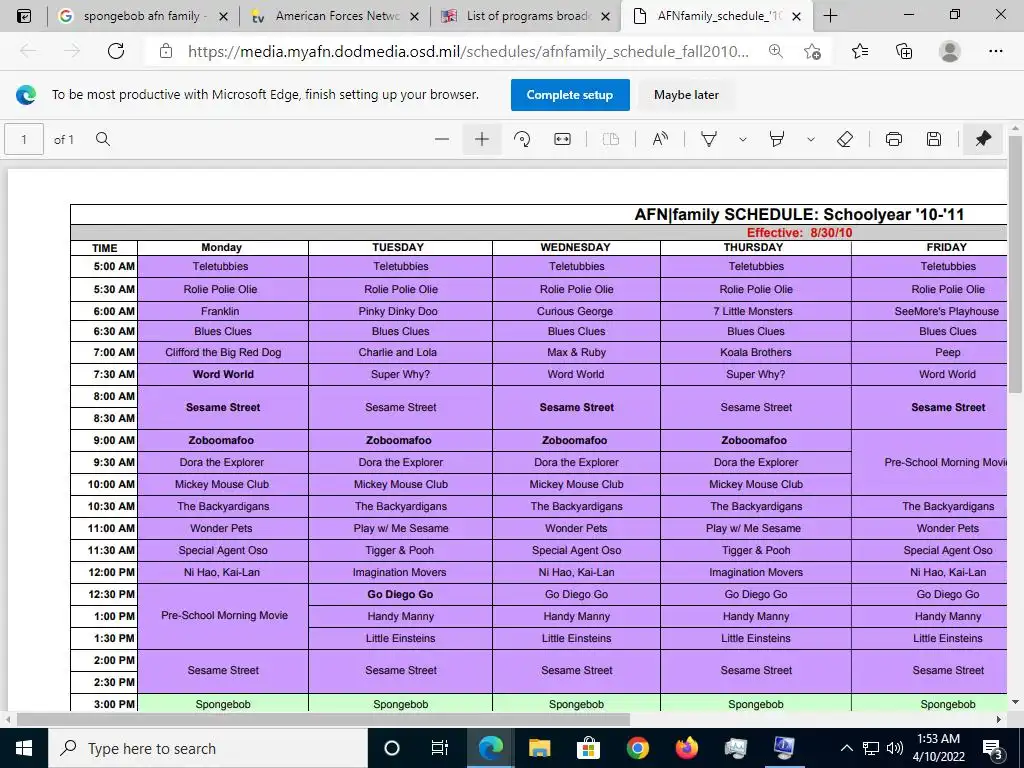The height and width of the screenshot is (768, 1024).
Task: Click the site lock icon in address bar
Action: point(166,51)
